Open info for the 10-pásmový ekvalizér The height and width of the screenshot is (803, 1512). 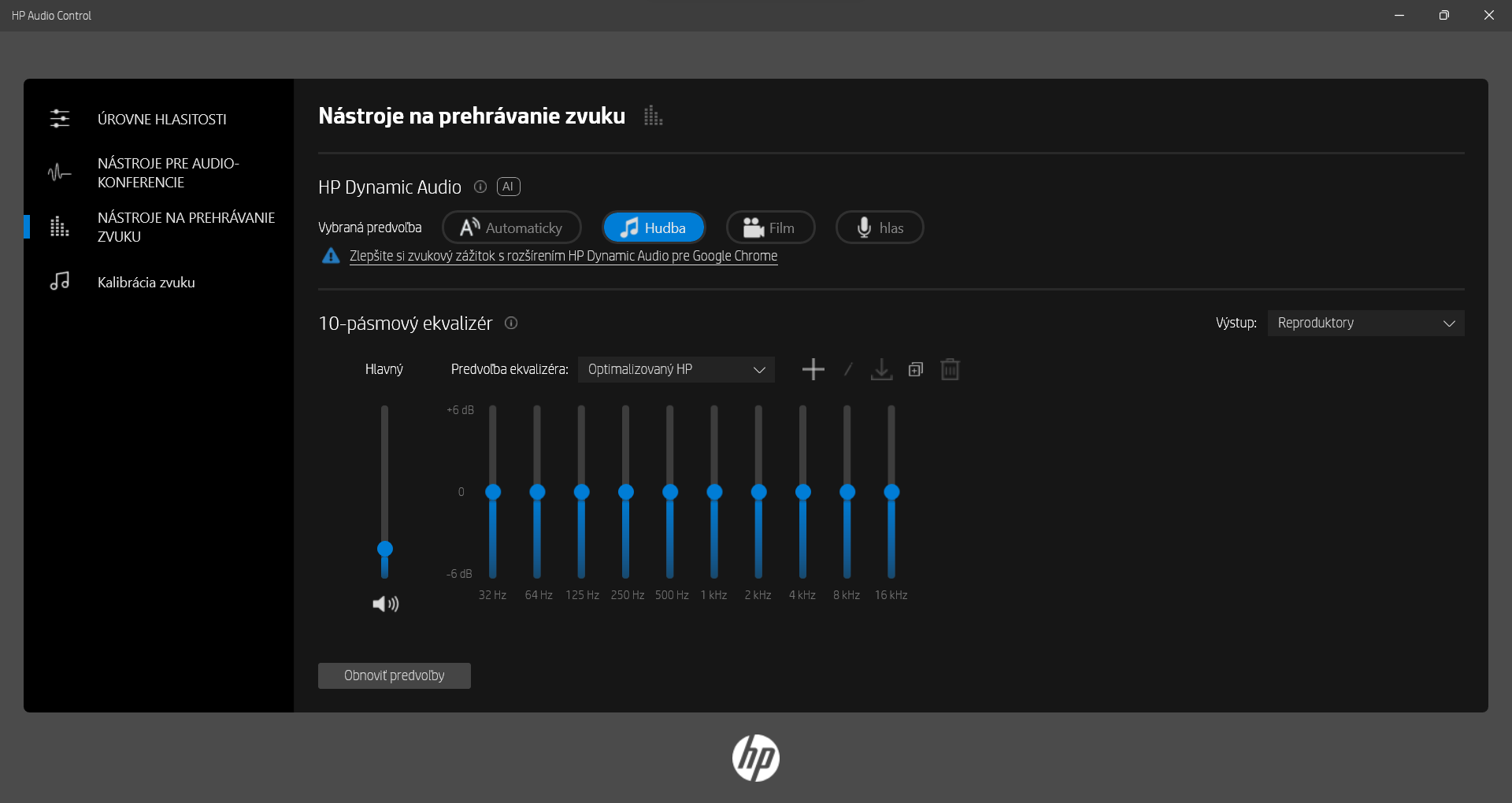pyautogui.click(x=510, y=323)
